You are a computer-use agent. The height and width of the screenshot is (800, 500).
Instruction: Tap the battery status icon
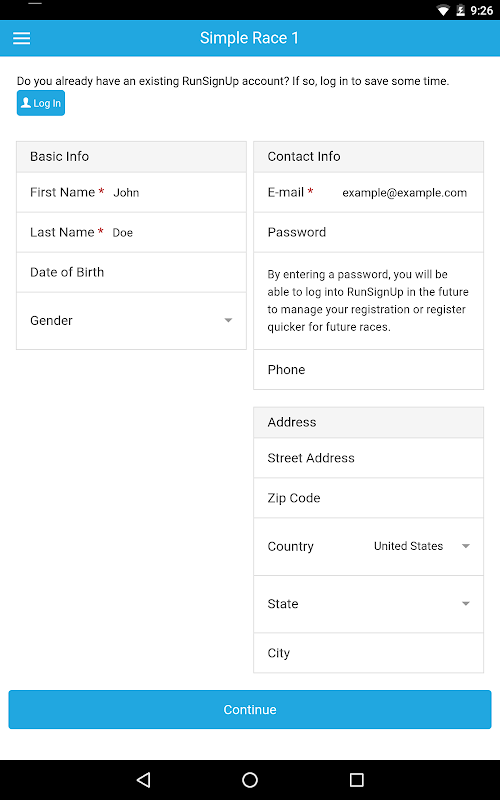click(460, 10)
